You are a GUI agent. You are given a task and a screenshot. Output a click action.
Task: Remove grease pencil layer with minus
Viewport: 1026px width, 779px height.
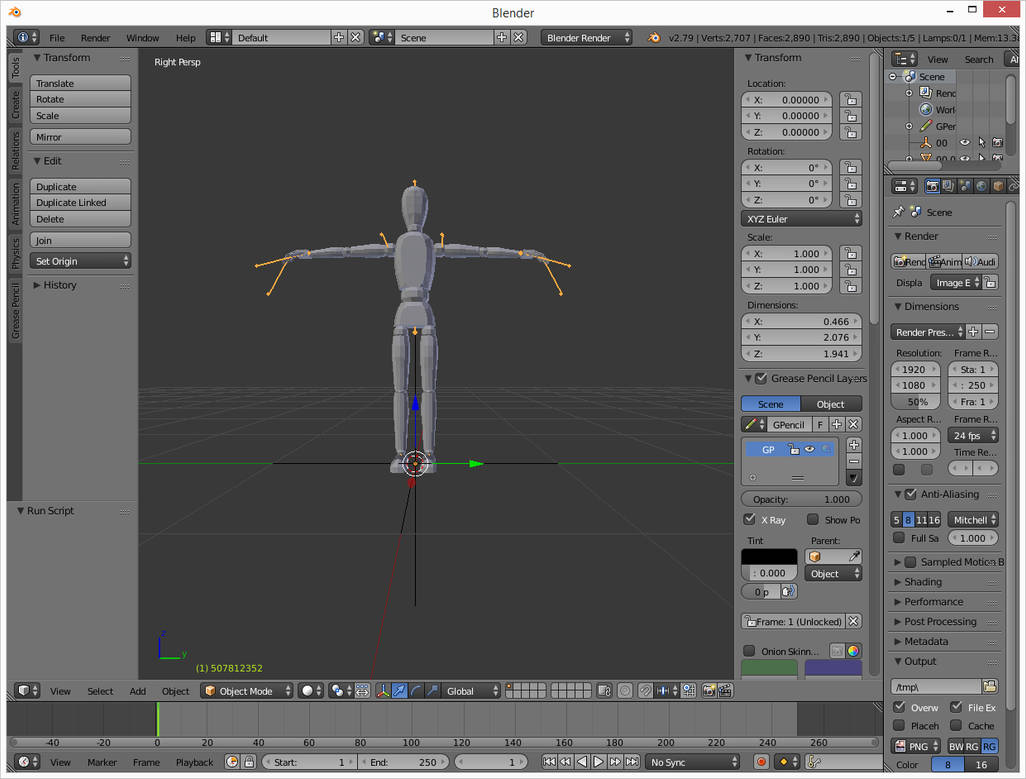(853, 461)
